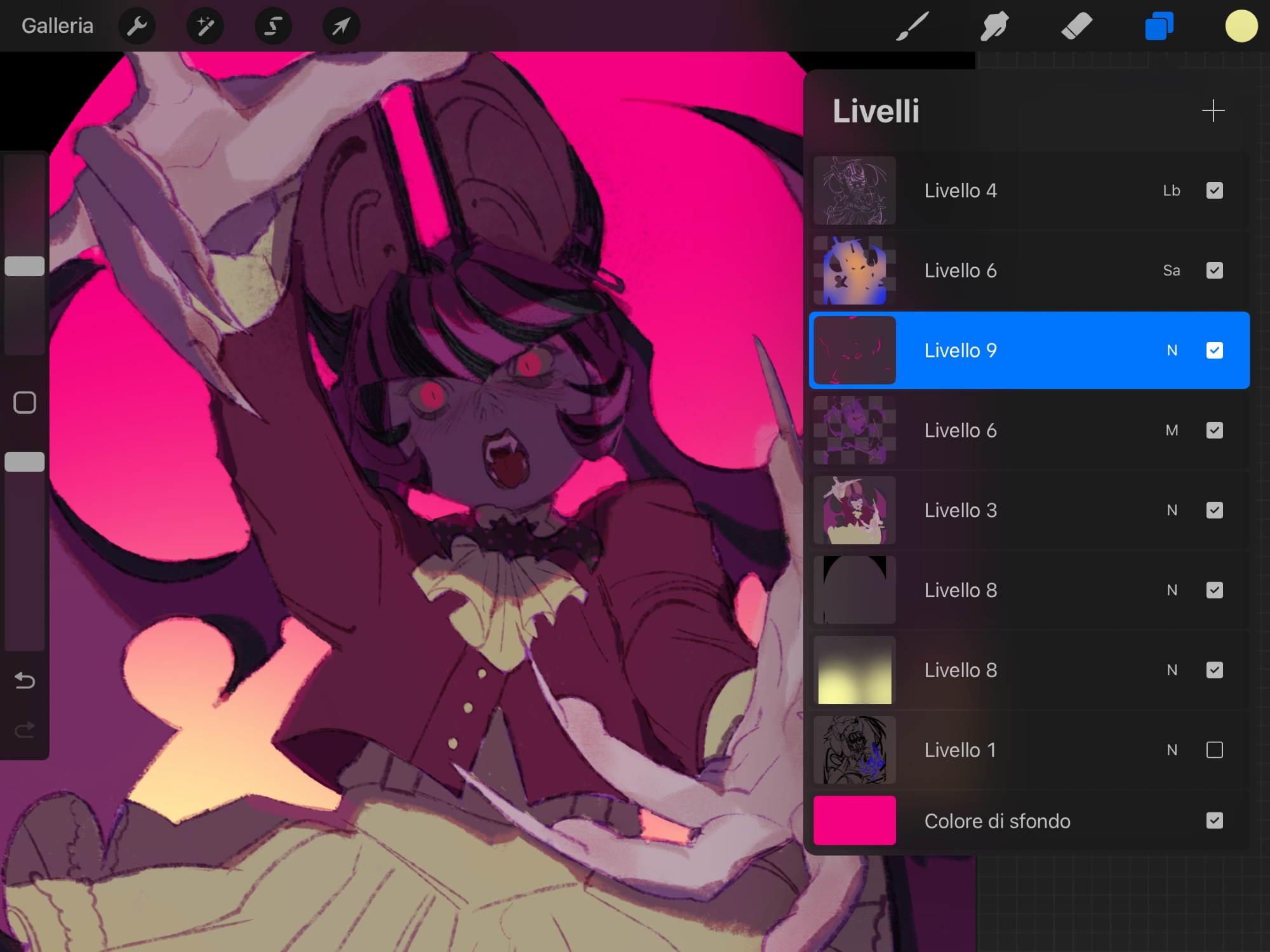Tap the undo arrow in the sidebar
The height and width of the screenshot is (952, 1270).
[25, 680]
